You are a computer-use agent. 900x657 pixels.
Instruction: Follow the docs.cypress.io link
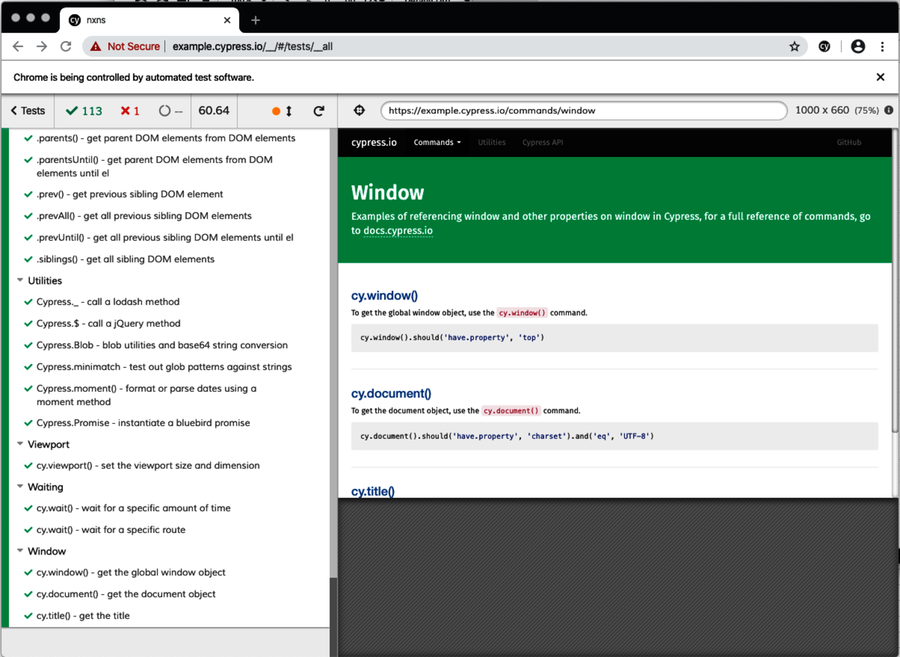tap(398, 231)
